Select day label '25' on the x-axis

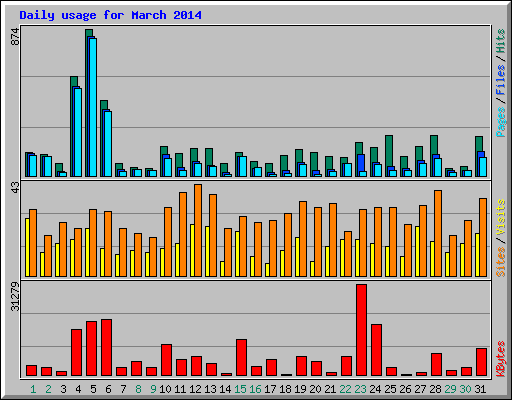[x=390, y=389]
